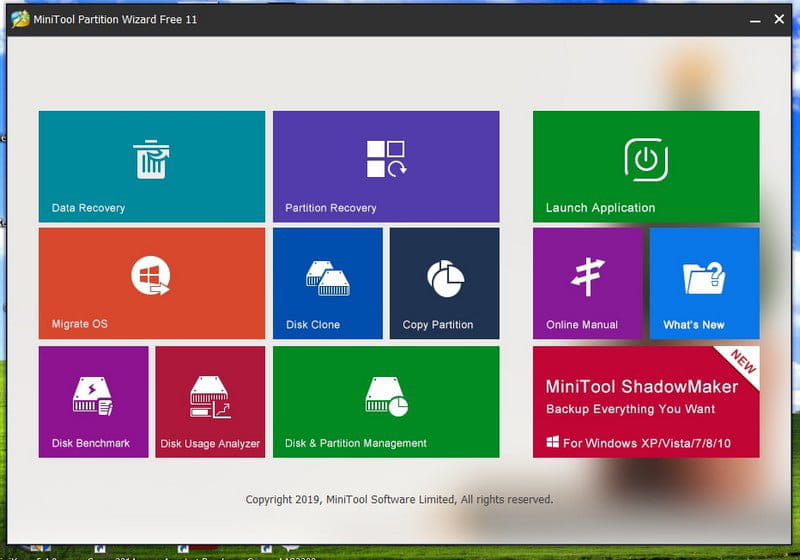Click the NEW ribbon on ShadowMaker banner
Screen dimensions: 800x560
click(x=741, y=363)
